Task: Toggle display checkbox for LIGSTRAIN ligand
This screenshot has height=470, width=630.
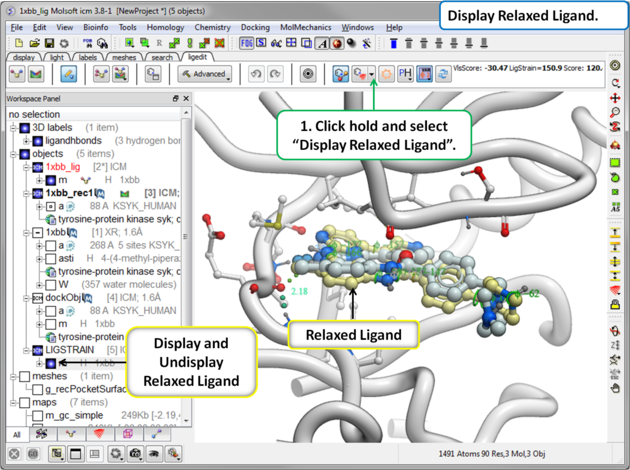Action: coord(51,363)
